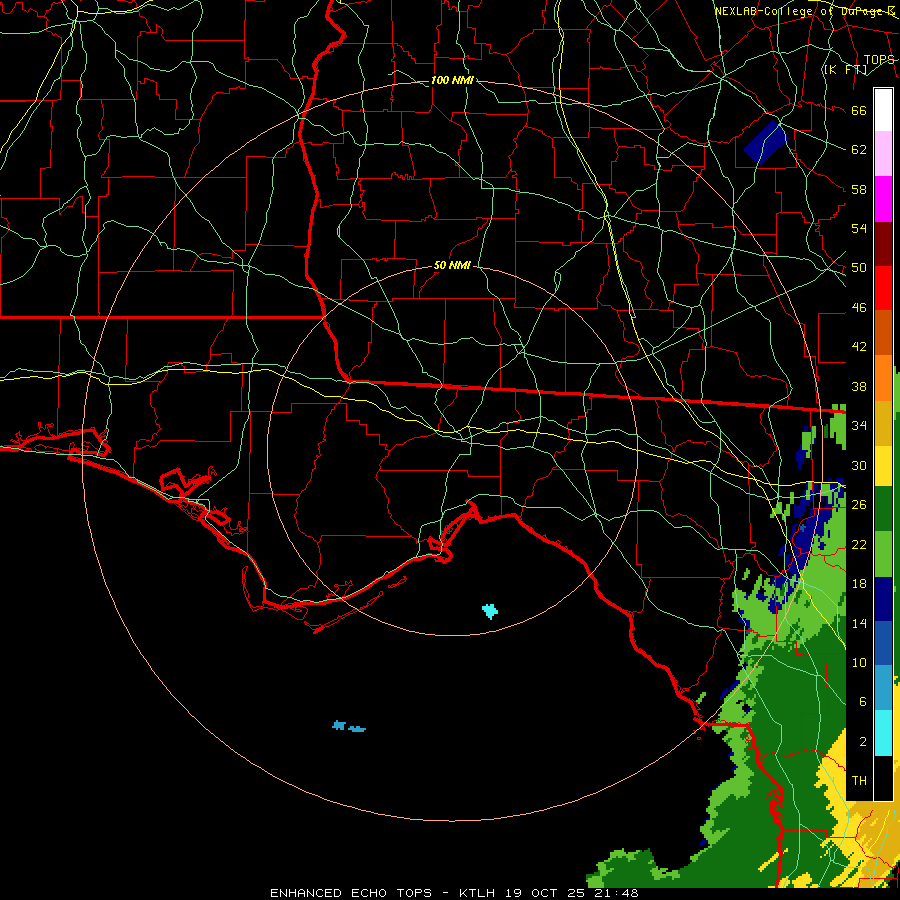
Task: Click legend value "14"
Action: point(859,623)
